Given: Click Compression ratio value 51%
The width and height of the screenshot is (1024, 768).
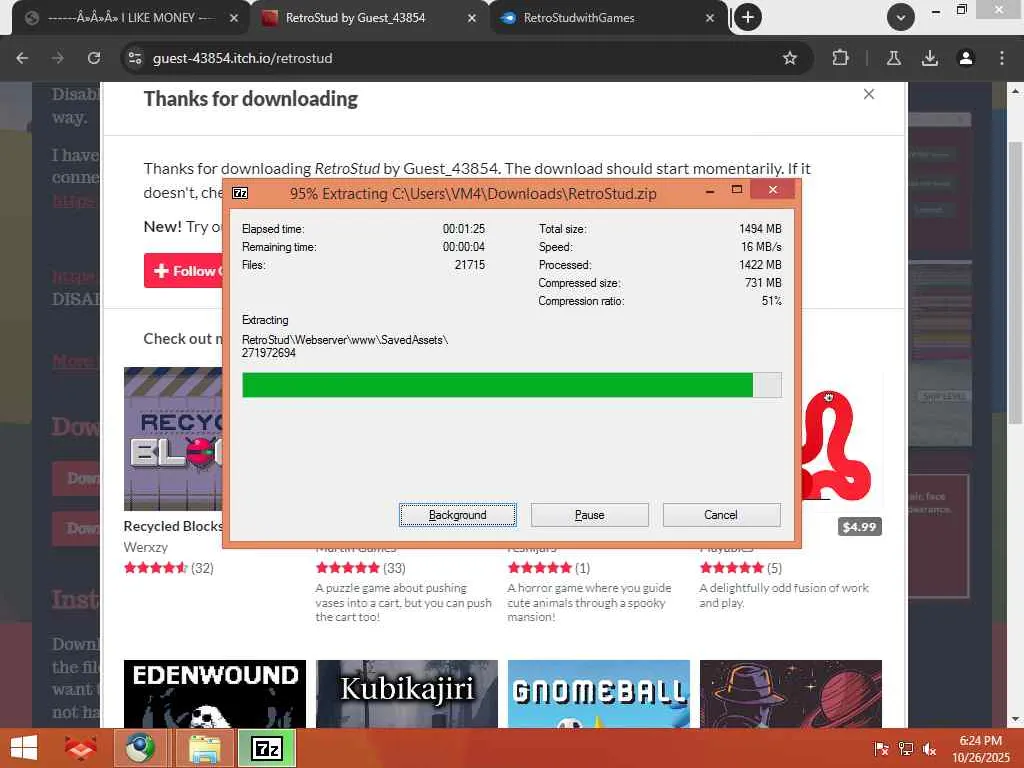Looking at the screenshot, I should tap(771, 301).
